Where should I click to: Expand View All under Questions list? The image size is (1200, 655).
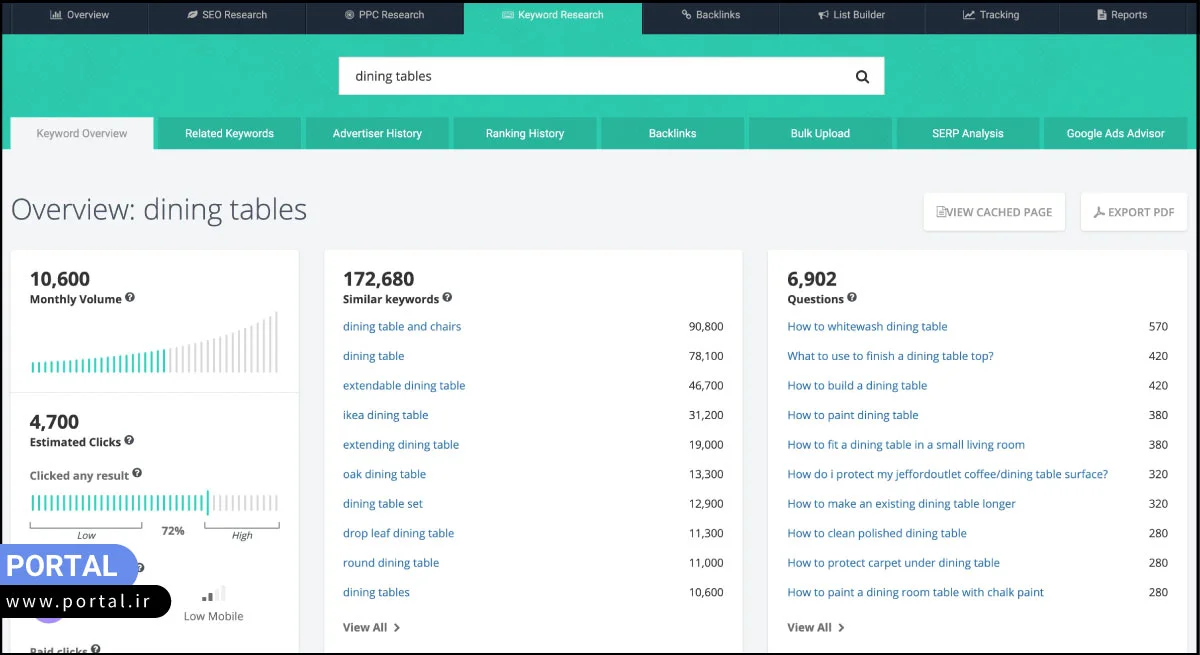pyautogui.click(x=815, y=627)
